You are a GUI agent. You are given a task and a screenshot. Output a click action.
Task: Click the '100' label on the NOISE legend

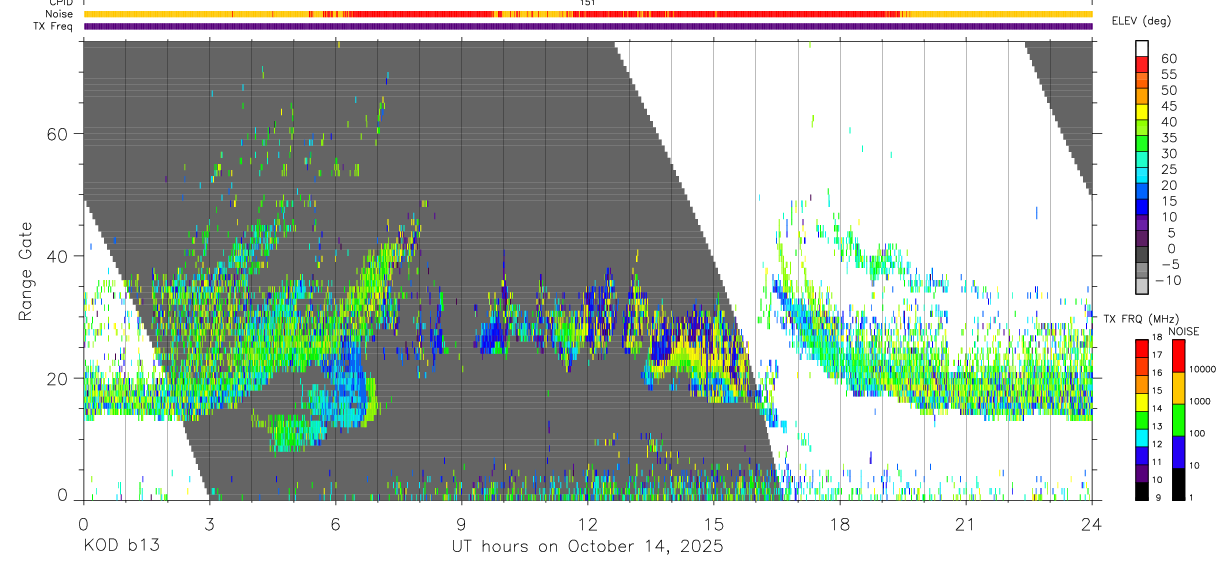pos(1197,433)
